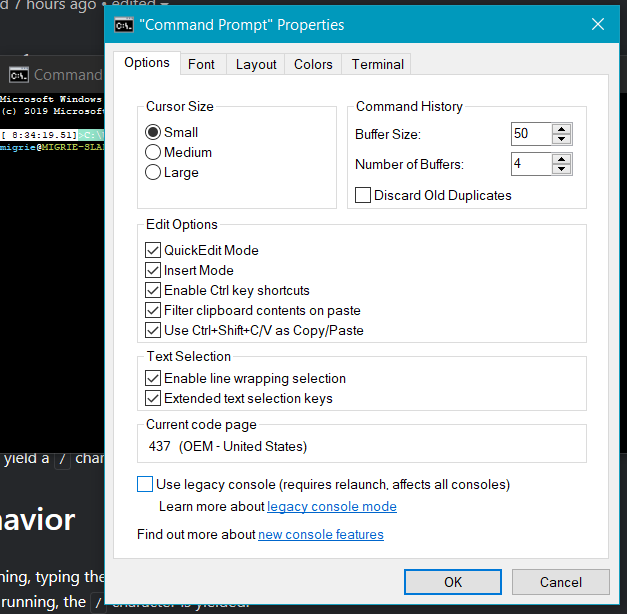This screenshot has width=627, height=614.
Task: Click the 8:34:19.51 timestamp in console
Action: (44, 135)
